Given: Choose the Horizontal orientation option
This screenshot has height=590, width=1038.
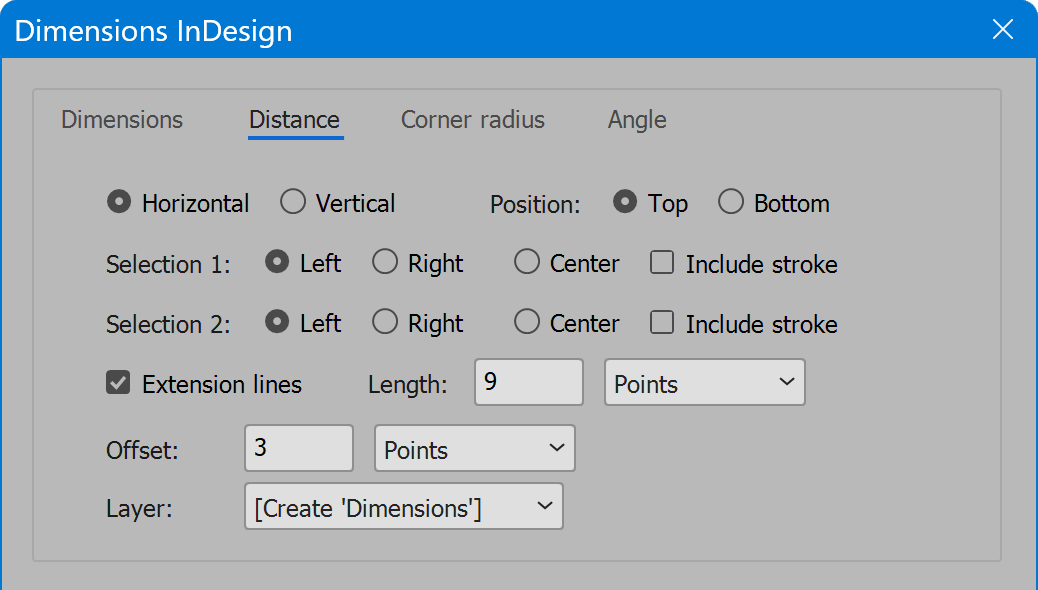Looking at the screenshot, I should [119, 203].
